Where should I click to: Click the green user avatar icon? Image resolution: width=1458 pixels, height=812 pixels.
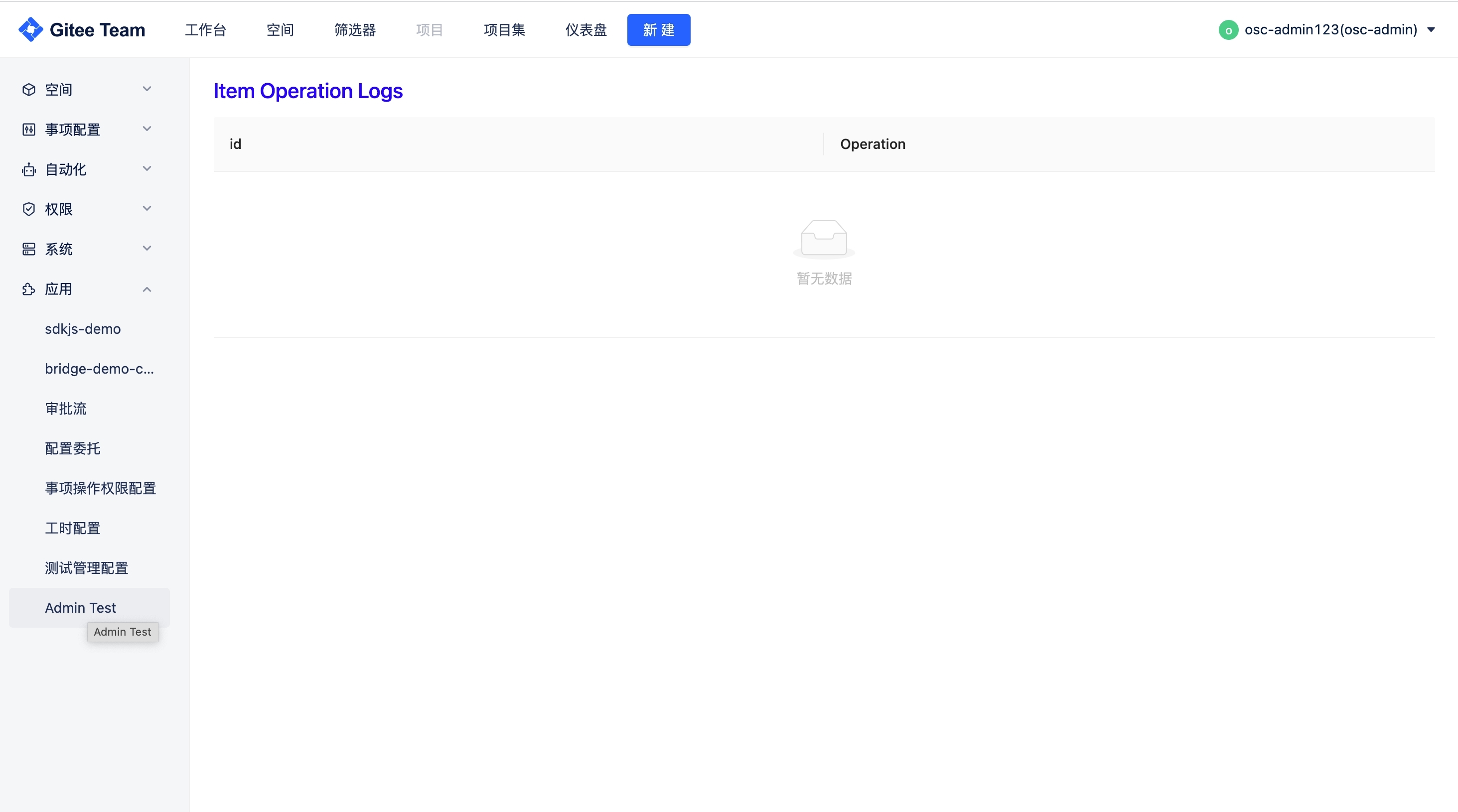[1228, 30]
